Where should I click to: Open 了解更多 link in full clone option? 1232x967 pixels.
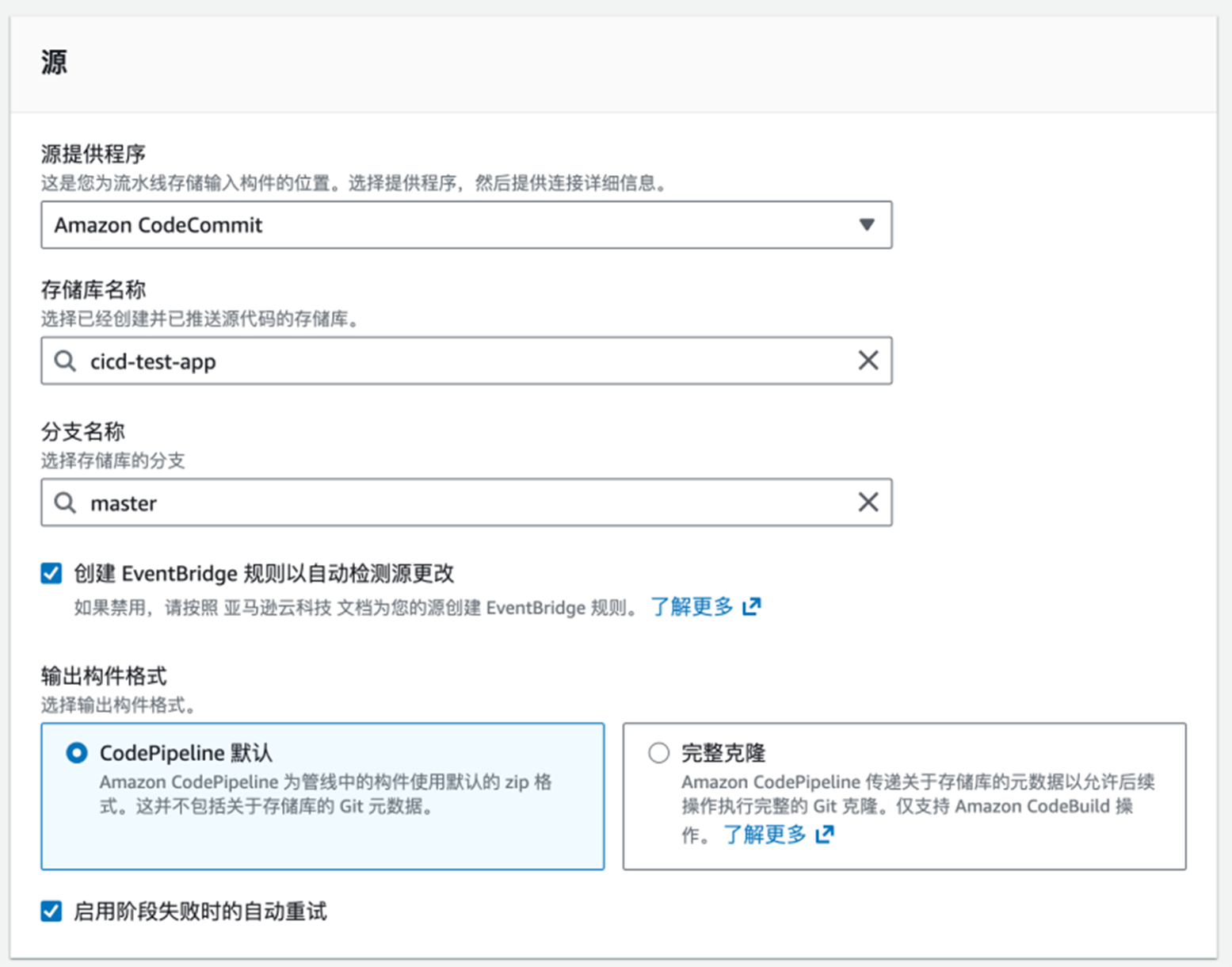click(765, 835)
